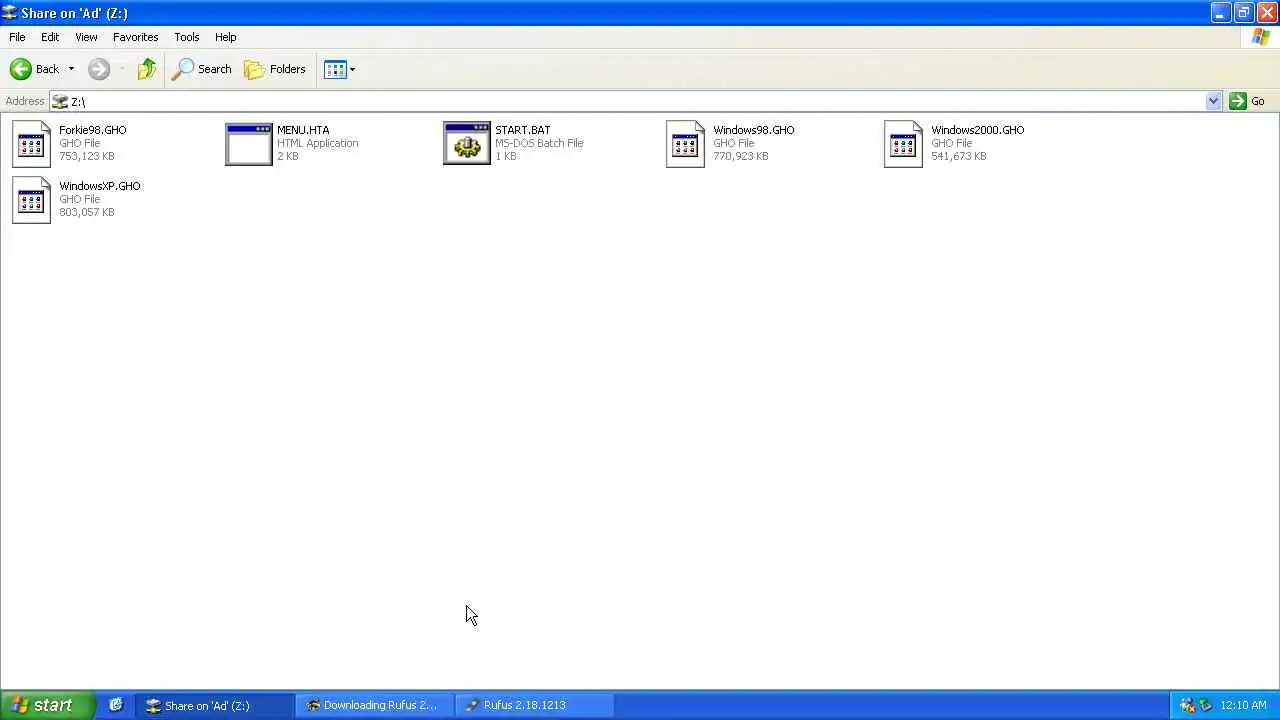Click the network drive icon in title bar
This screenshot has width=1280, height=720.
click(9, 13)
